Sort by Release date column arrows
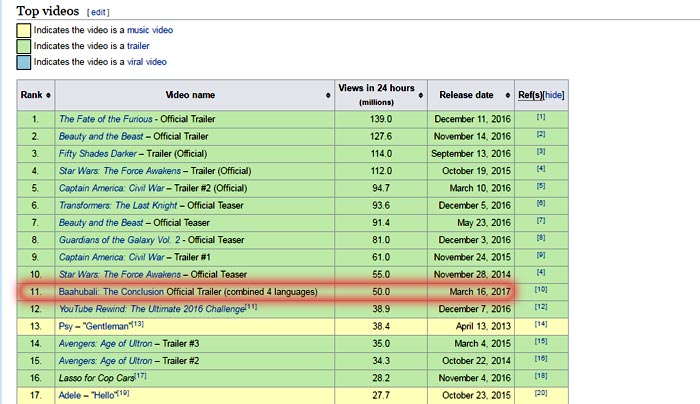Viewport: 700px width, 404px height. click(508, 95)
